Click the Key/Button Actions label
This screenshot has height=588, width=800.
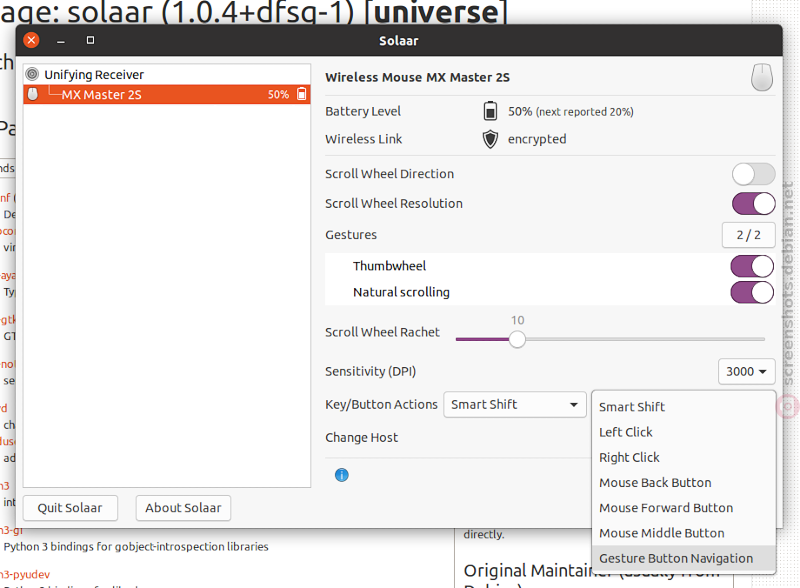point(381,405)
